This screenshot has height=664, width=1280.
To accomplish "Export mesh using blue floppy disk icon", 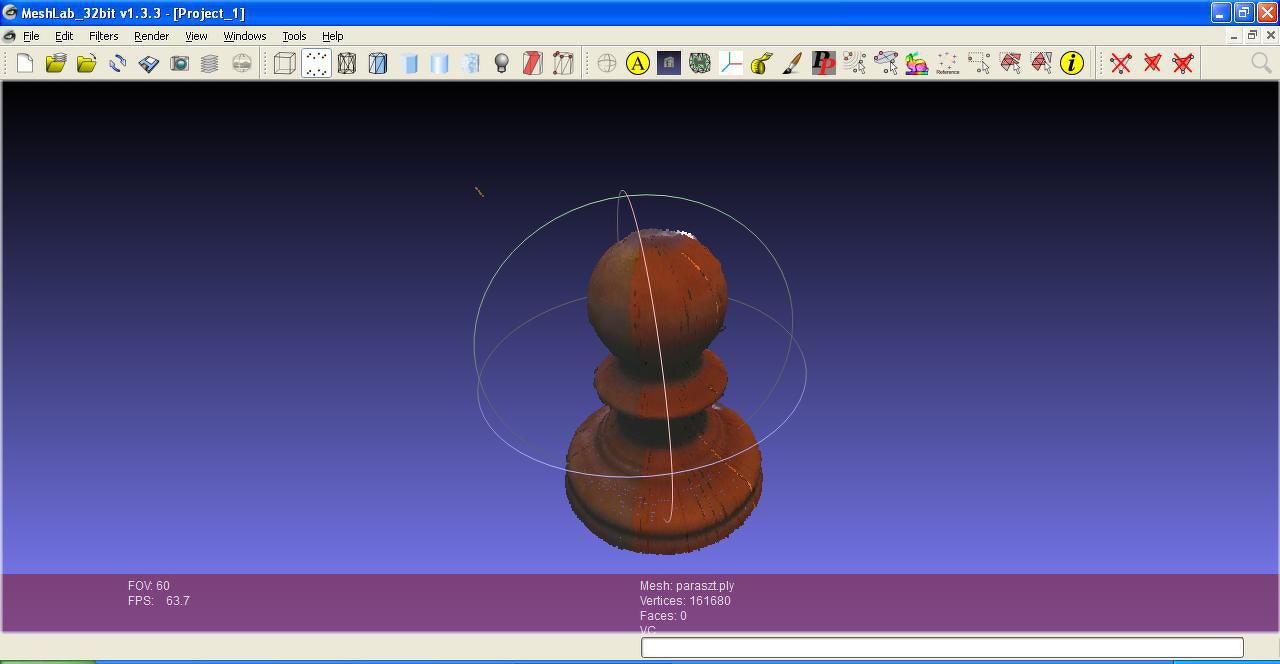I will point(148,63).
